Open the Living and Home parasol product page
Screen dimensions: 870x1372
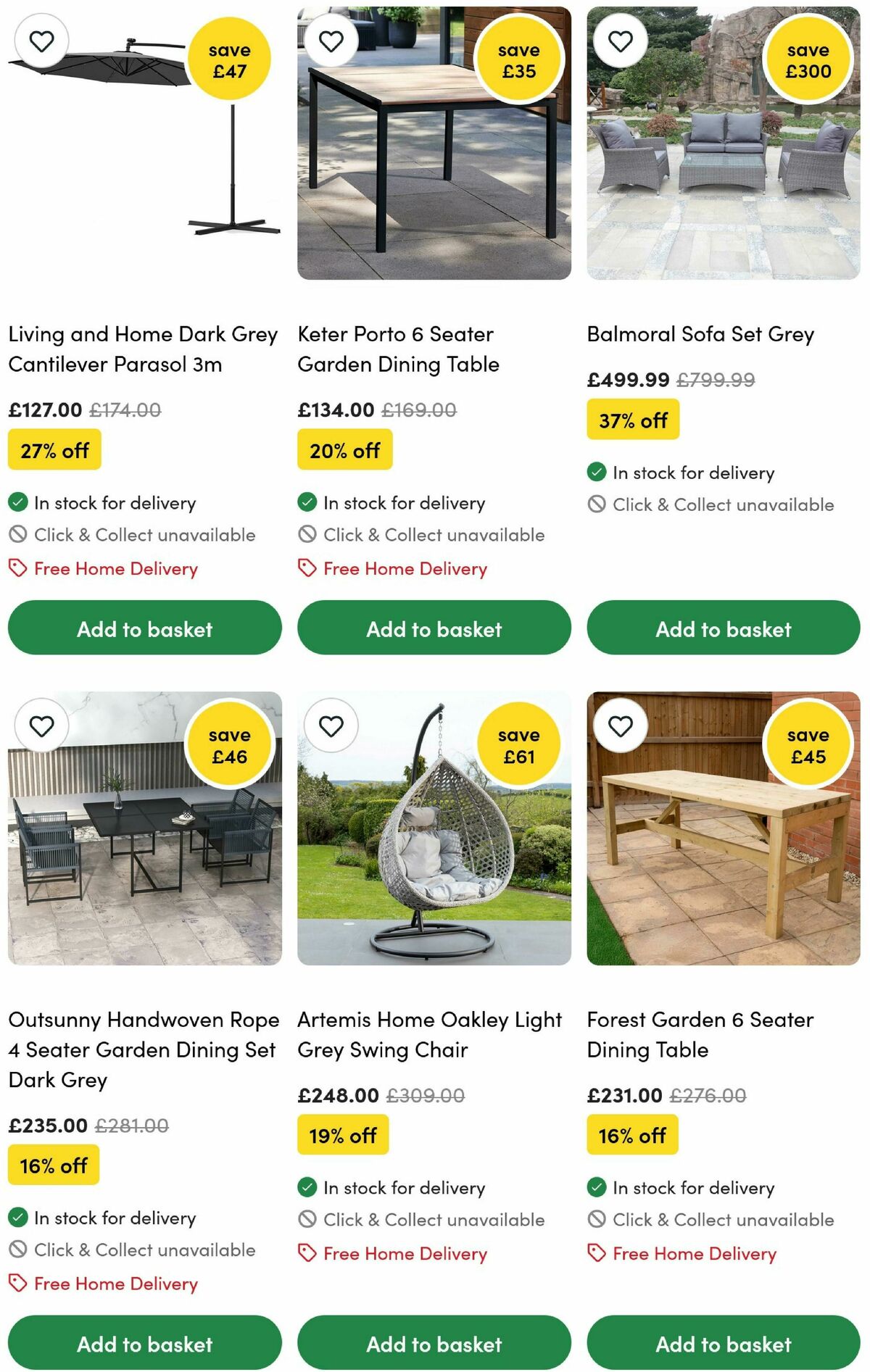click(x=143, y=349)
